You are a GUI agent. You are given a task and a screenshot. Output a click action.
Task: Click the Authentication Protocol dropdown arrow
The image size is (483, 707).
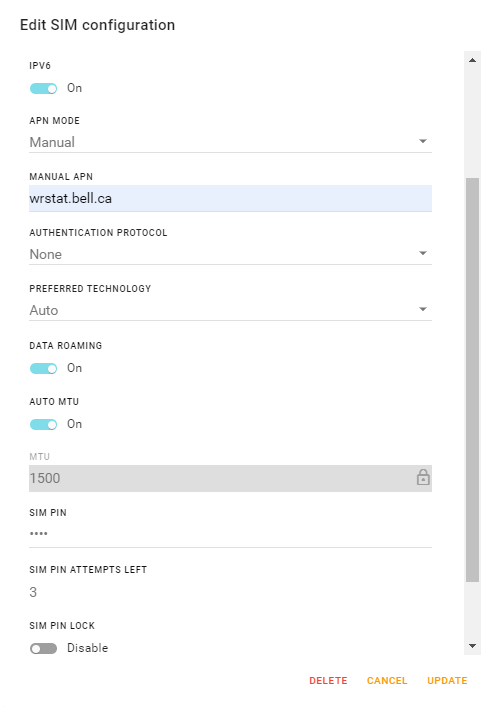click(423, 253)
